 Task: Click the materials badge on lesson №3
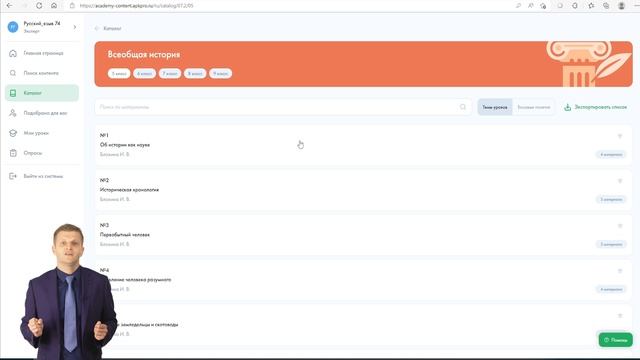611,244
